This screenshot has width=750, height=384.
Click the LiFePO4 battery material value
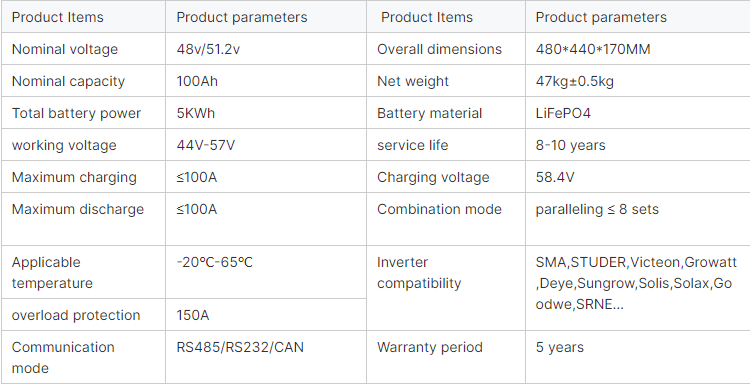pos(563,113)
